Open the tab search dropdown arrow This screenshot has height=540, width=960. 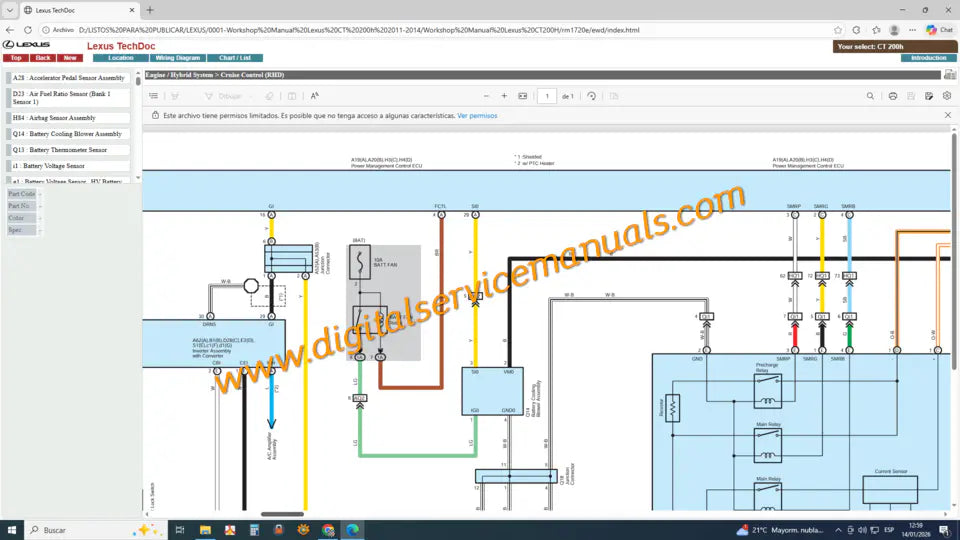click(10, 10)
